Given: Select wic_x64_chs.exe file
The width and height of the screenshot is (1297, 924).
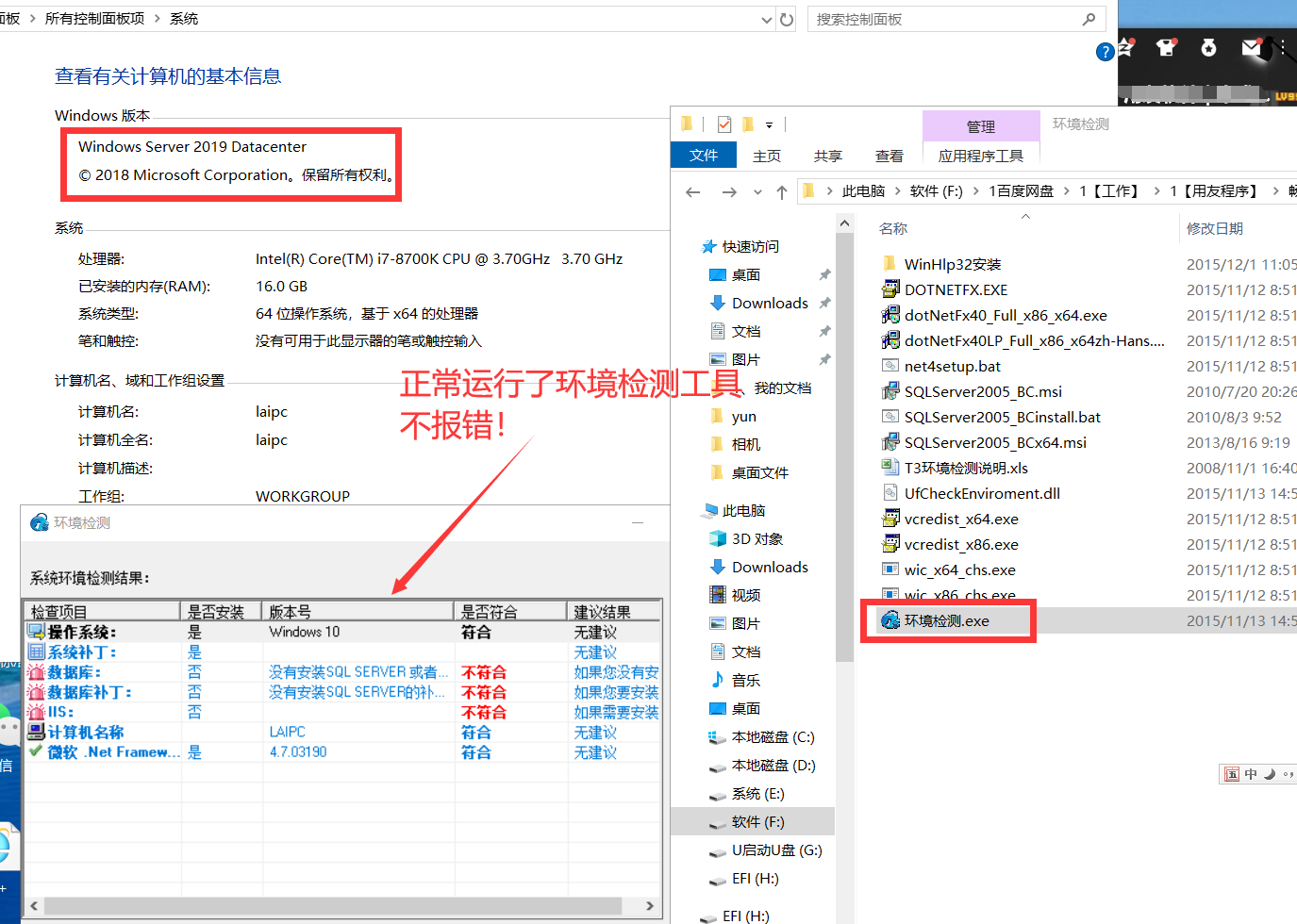Looking at the screenshot, I should pos(959,569).
